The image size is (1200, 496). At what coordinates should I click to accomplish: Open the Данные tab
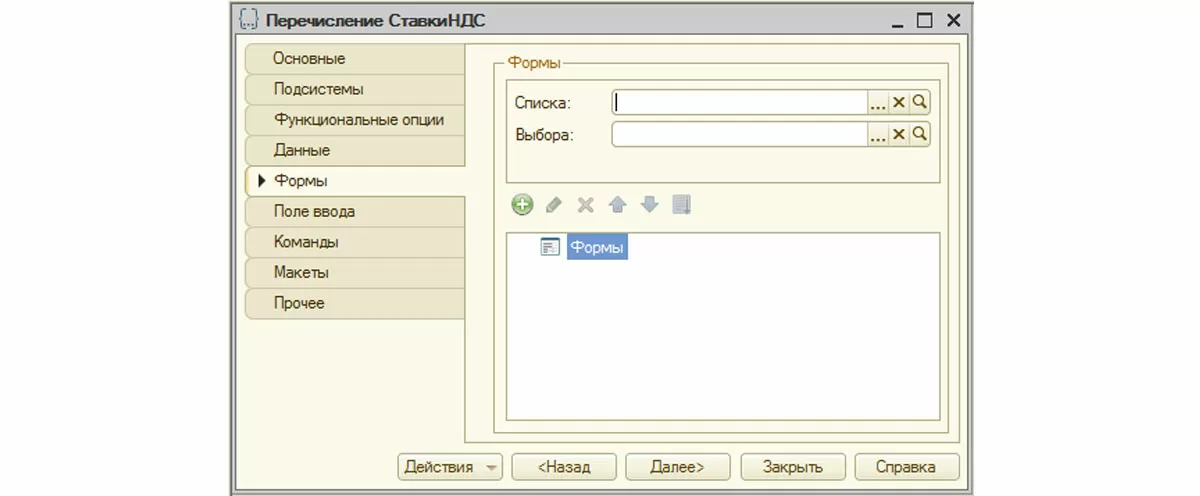[355, 150]
